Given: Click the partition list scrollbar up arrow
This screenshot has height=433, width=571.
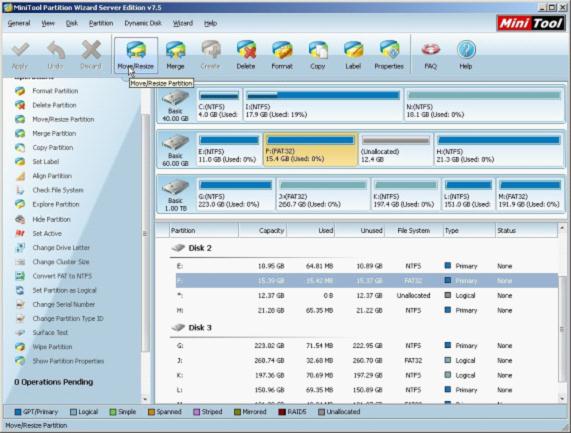Looking at the screenshot, I should tap(563, 228).
